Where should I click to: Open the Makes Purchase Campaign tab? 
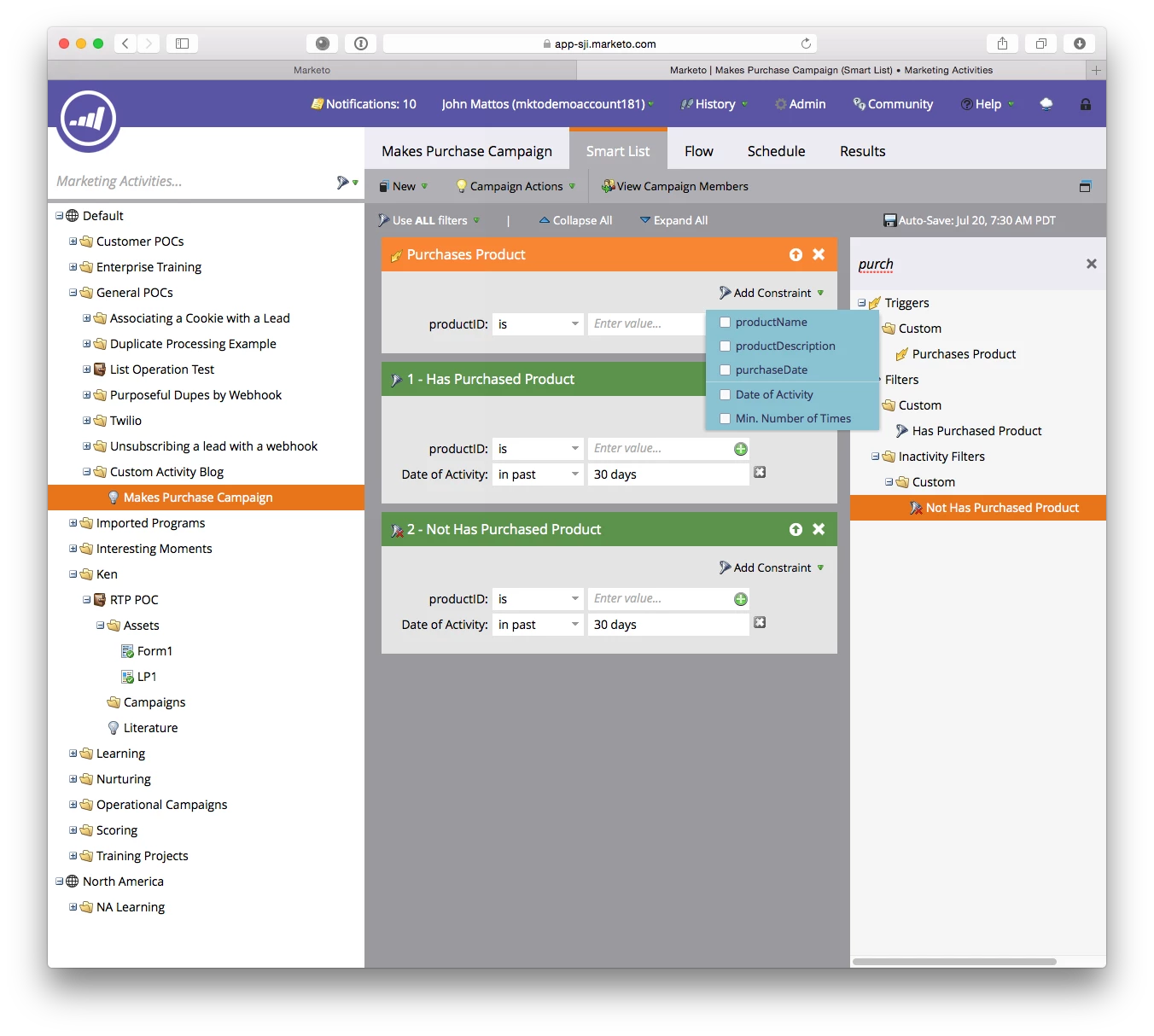point(467,151)
